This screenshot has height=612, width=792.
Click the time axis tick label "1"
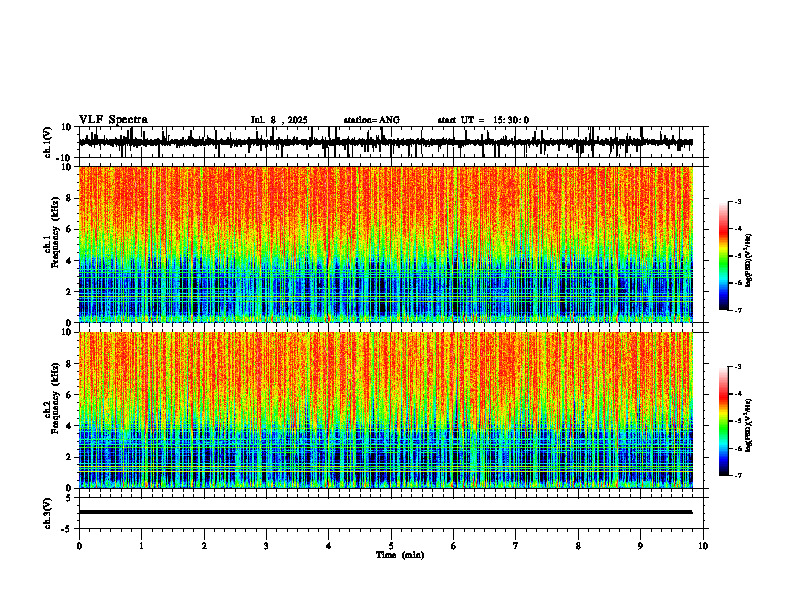click(x=141, y=546)
